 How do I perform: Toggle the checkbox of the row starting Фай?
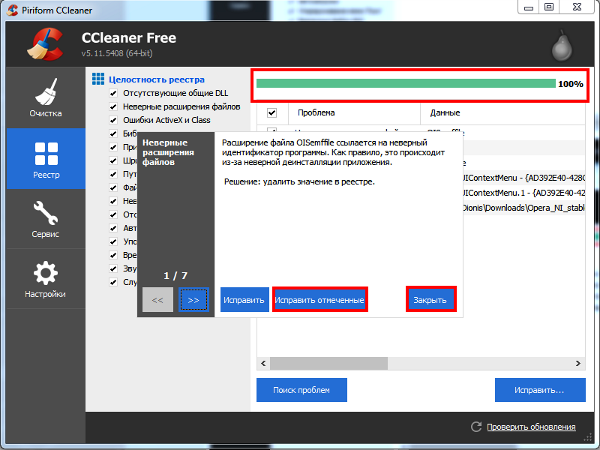[x=113, y=188]
